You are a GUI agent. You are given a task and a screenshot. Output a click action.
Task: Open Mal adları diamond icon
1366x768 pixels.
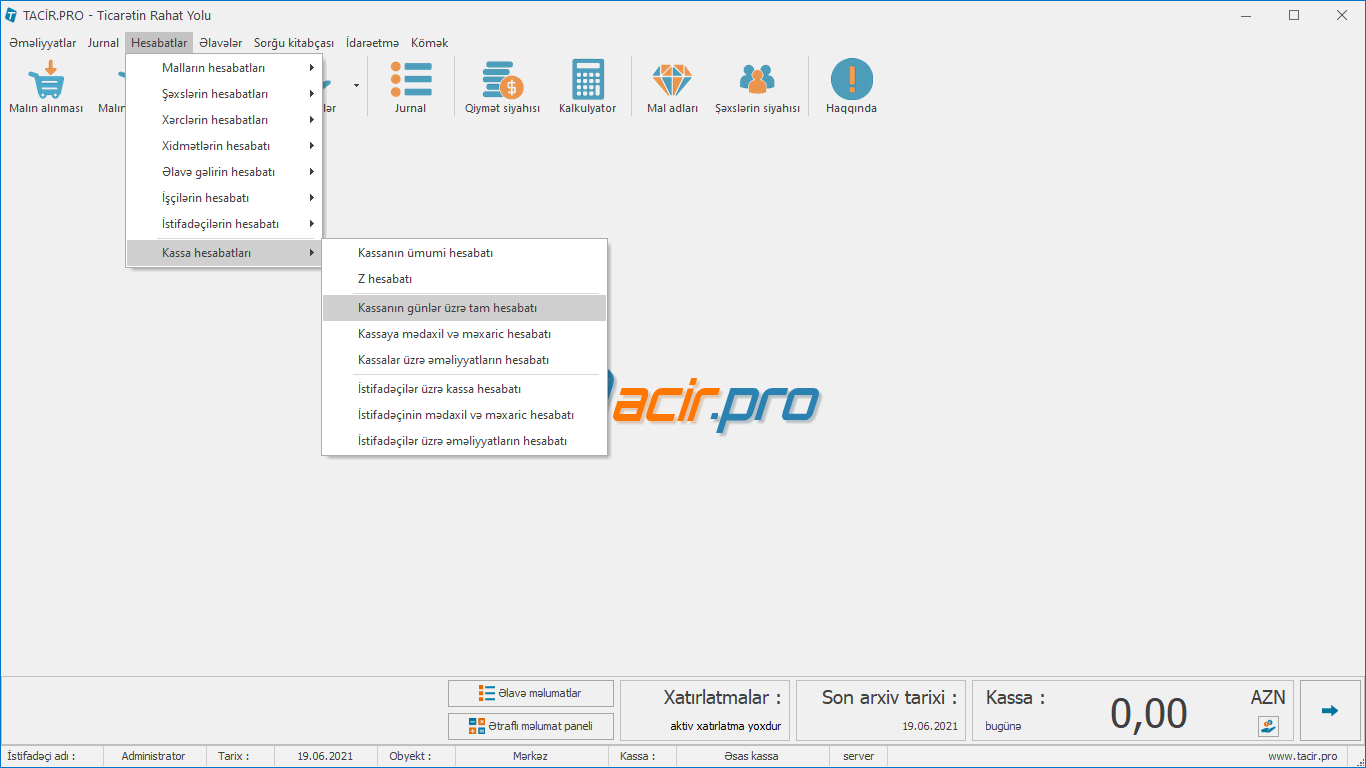672,80
